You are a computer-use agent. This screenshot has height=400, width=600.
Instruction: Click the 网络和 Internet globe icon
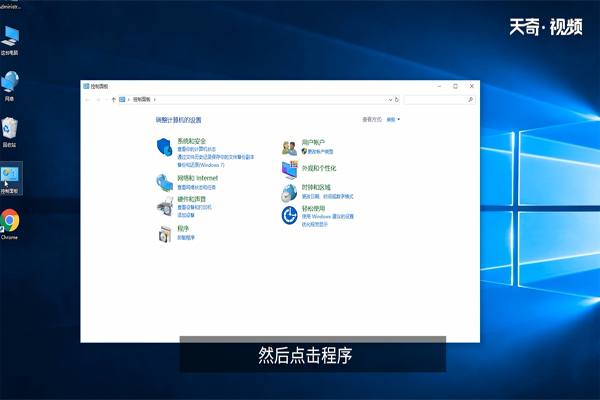(x=165, y=183)
